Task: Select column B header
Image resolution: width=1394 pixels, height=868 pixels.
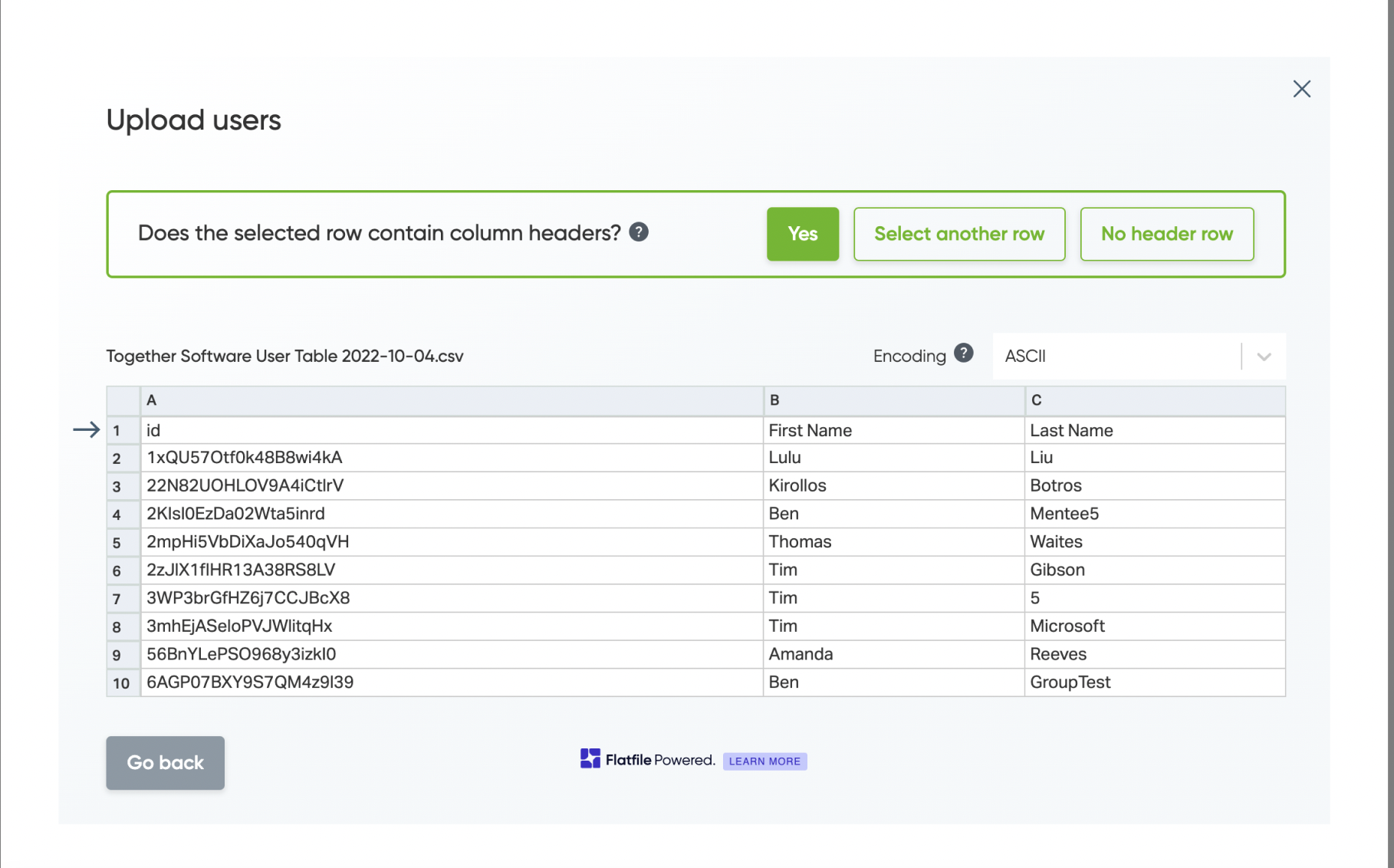Action: pos(893,401)
